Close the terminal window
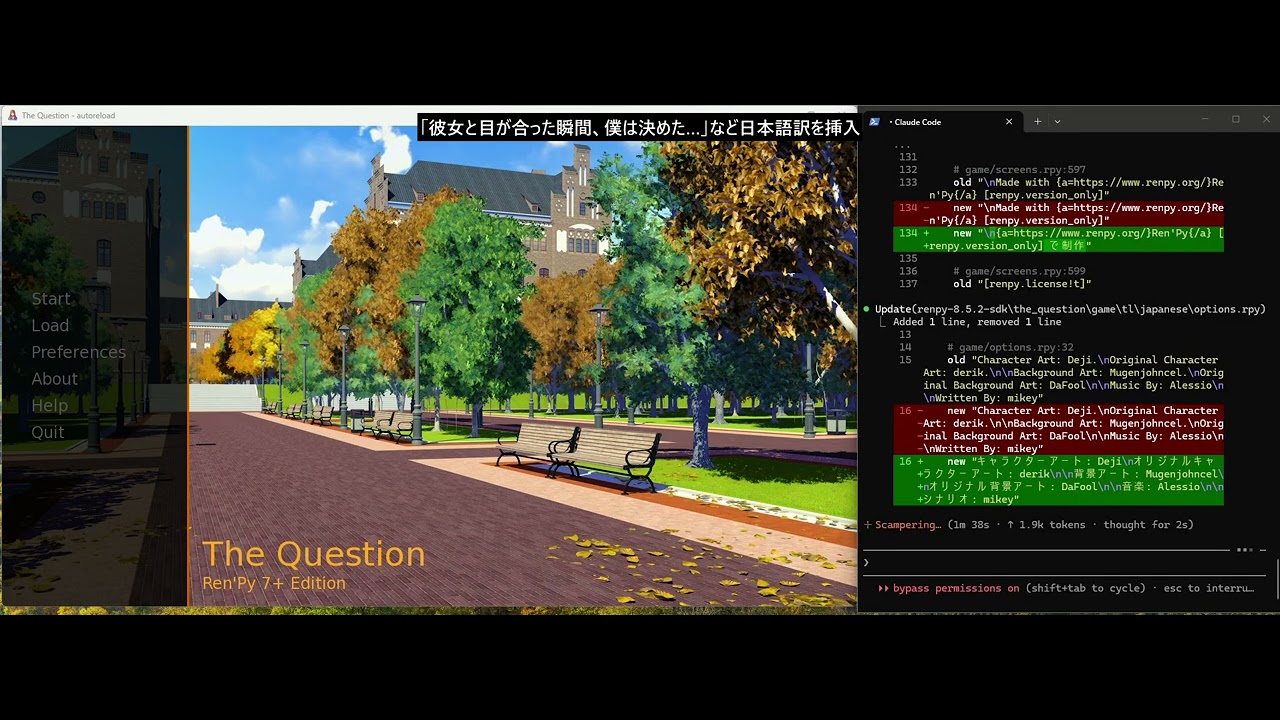Screen dimensions: 1280x720 [x=1266, y=119]
